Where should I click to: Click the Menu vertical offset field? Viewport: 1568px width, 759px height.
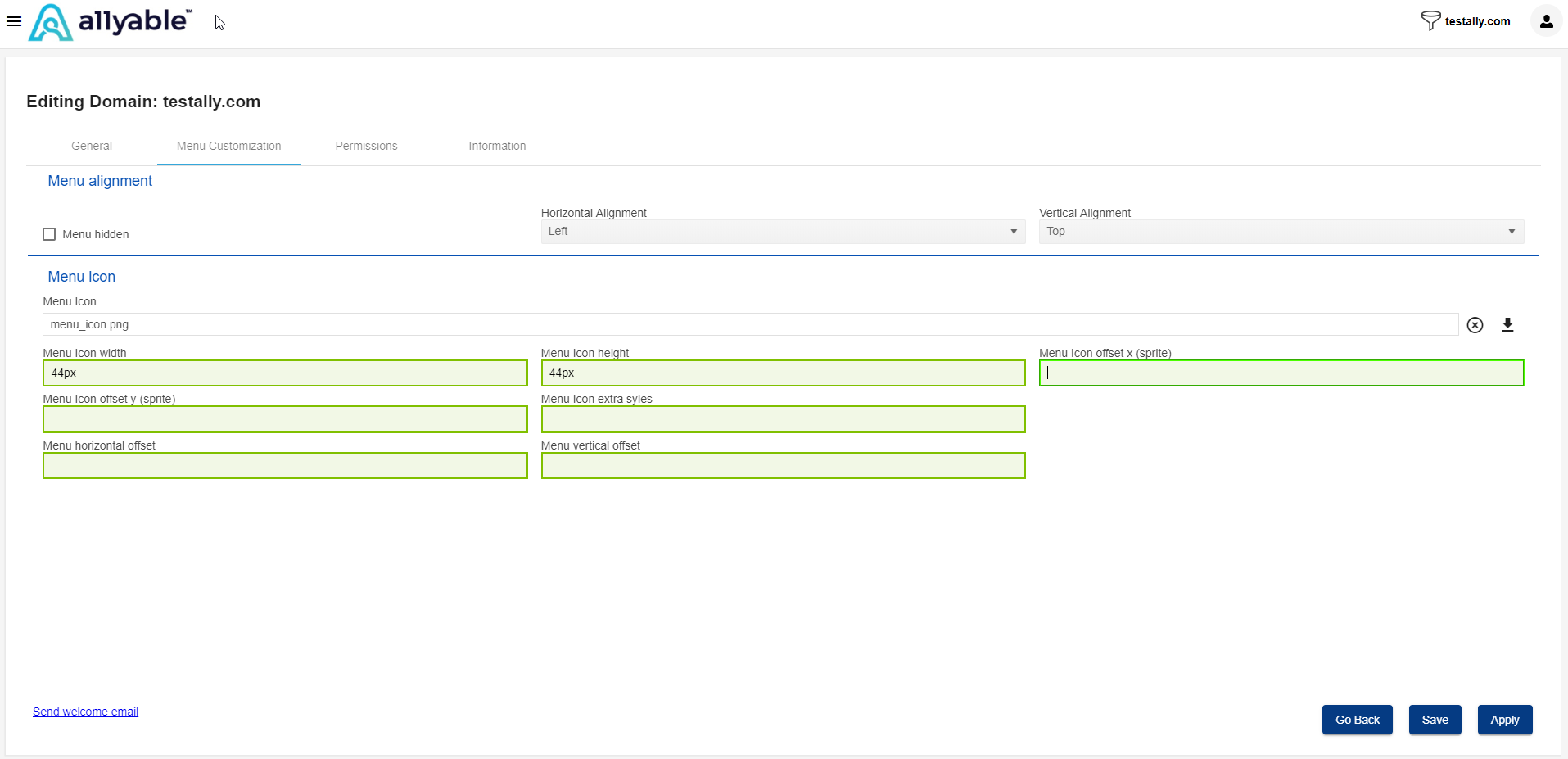coord(783,466)
